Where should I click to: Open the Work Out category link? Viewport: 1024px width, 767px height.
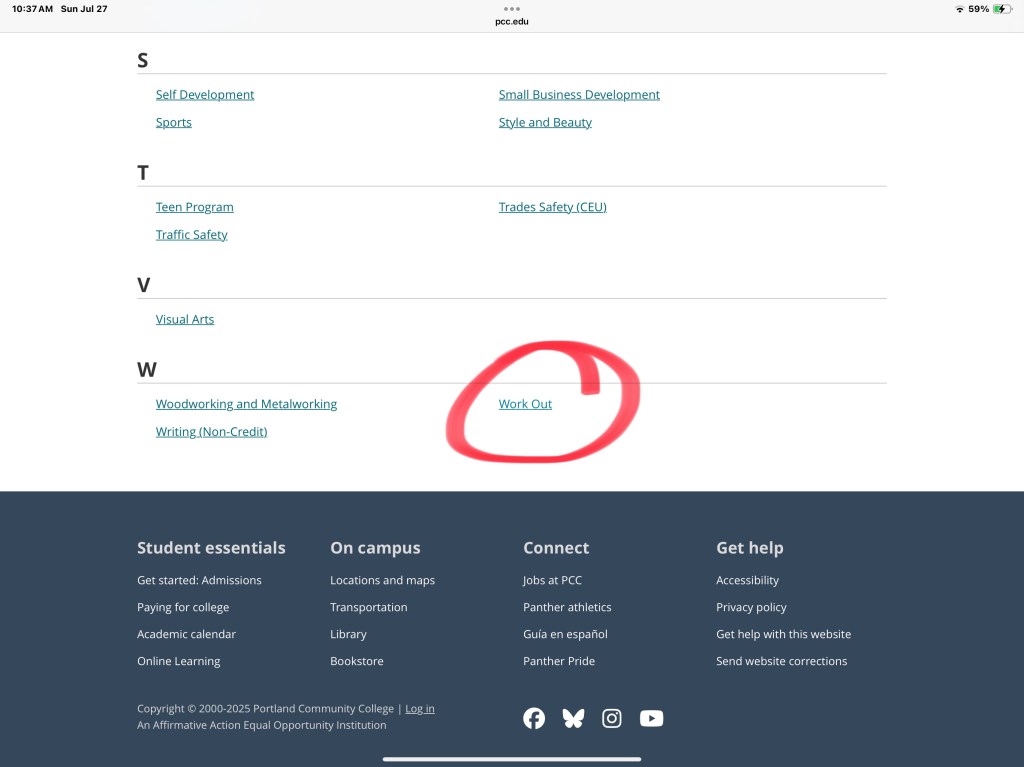coord(525,404)
